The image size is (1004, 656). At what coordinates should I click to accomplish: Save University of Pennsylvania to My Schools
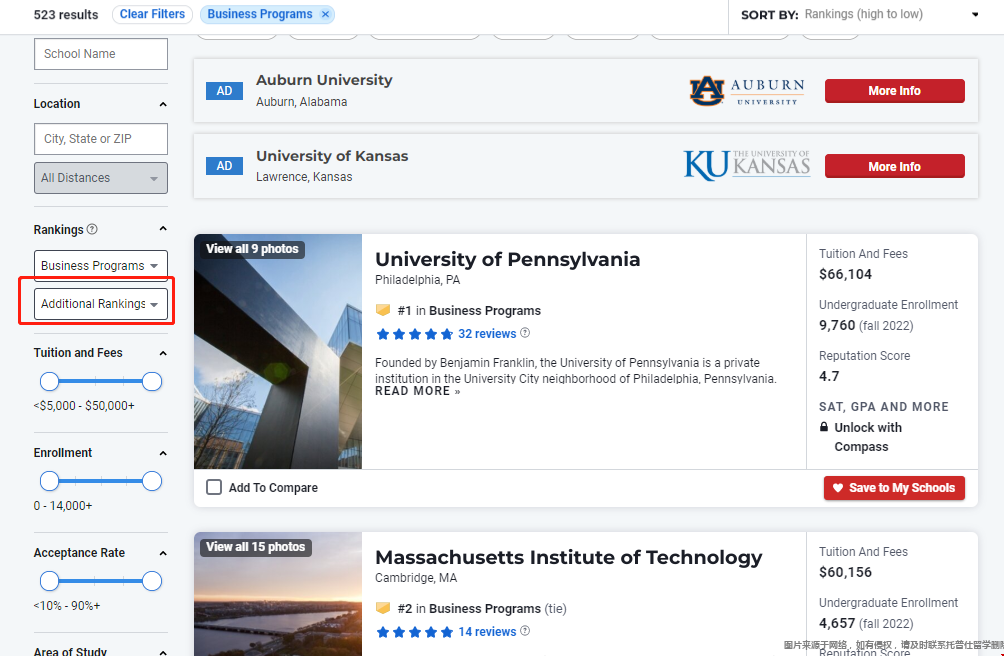(x=895, y=488)
